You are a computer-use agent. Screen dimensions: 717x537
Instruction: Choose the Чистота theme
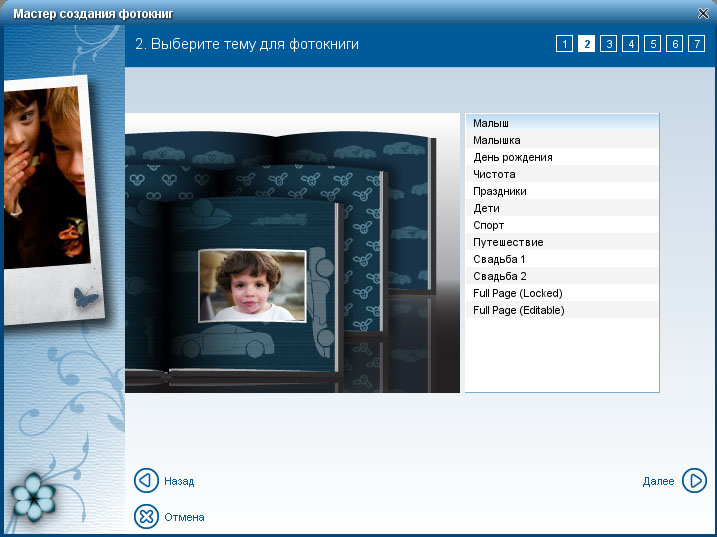(x=562, y=174)
